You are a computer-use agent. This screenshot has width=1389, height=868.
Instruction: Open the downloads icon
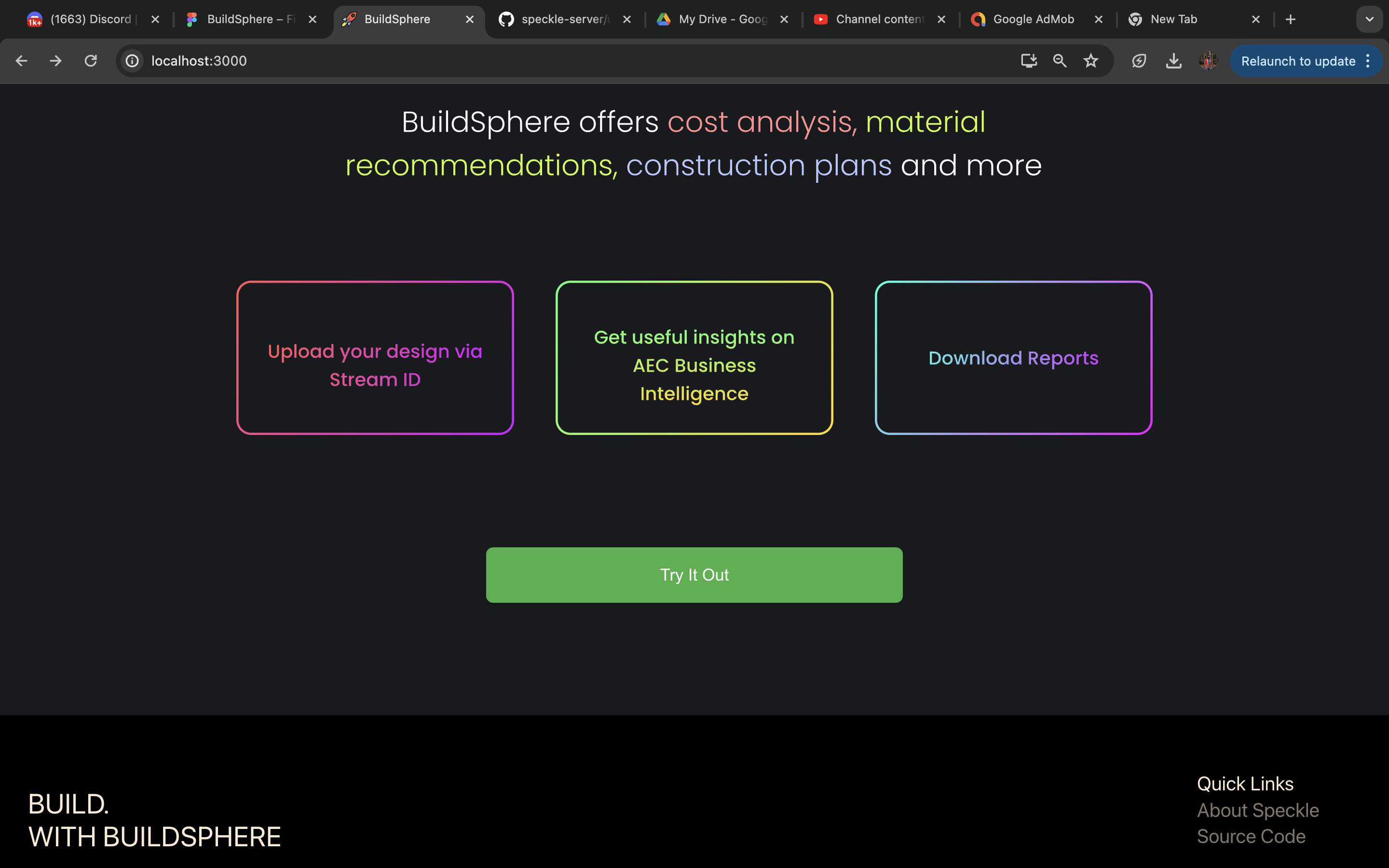1174,61
